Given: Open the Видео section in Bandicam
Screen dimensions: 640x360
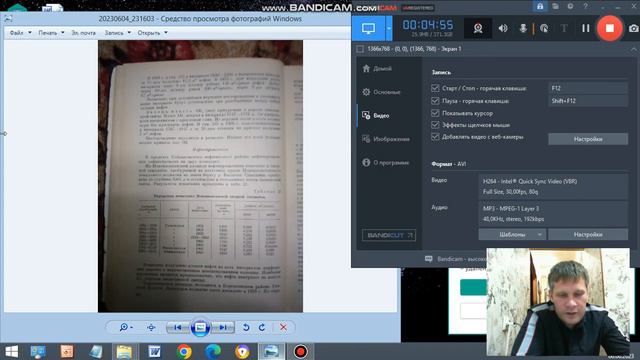Looking at the screenshot, I should (x=376, y=116).
